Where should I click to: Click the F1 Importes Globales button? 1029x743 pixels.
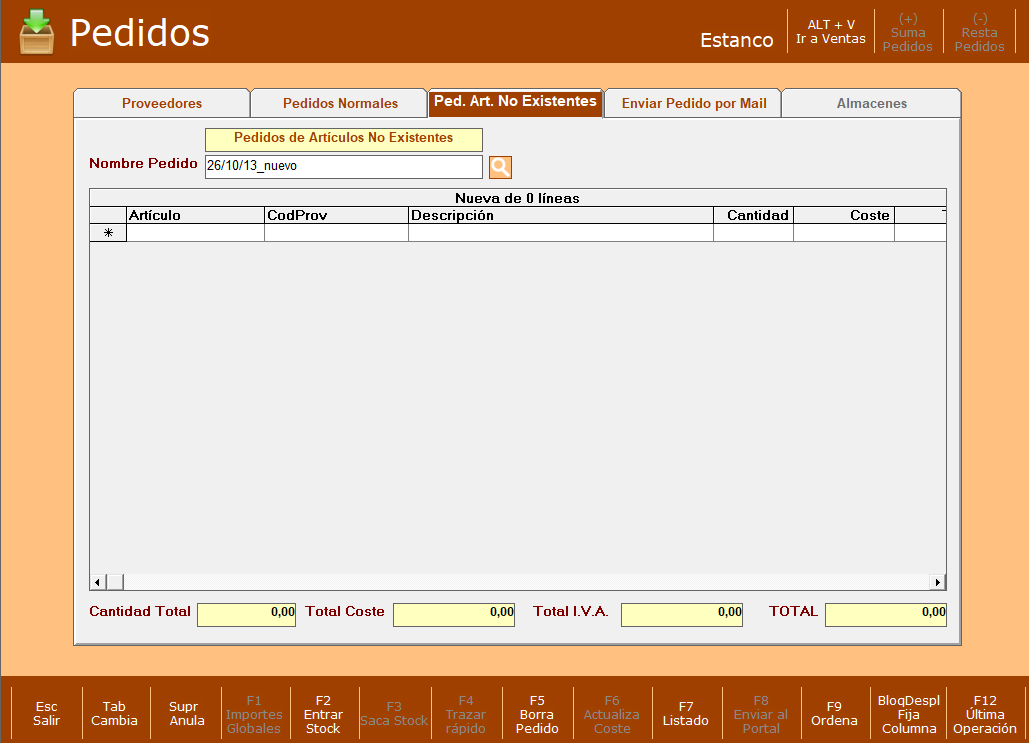coord(254,714)
